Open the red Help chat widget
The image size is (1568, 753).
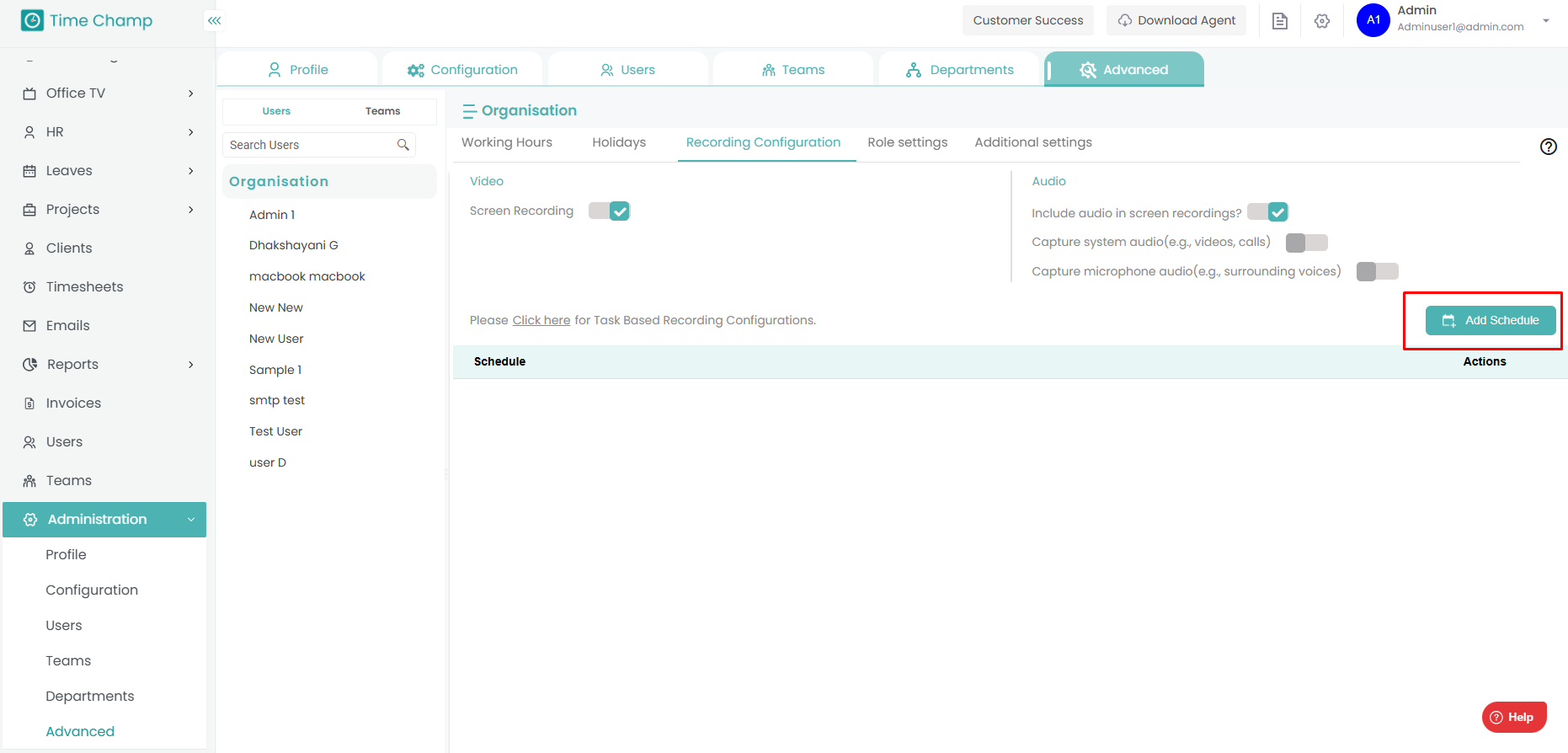[x=1513, y=717]
